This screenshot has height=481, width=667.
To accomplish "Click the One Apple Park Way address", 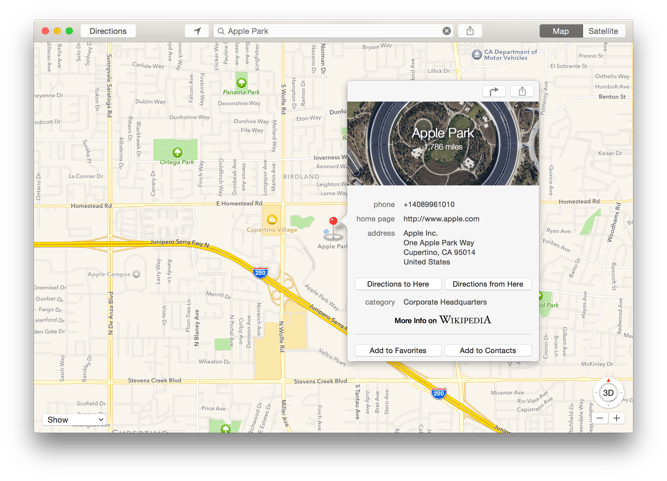I will click(x=439, y=243).
